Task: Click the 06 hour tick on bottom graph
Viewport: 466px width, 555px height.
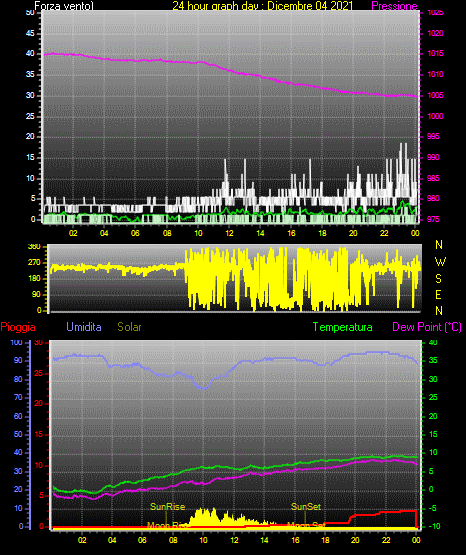Action: [142, 540]
